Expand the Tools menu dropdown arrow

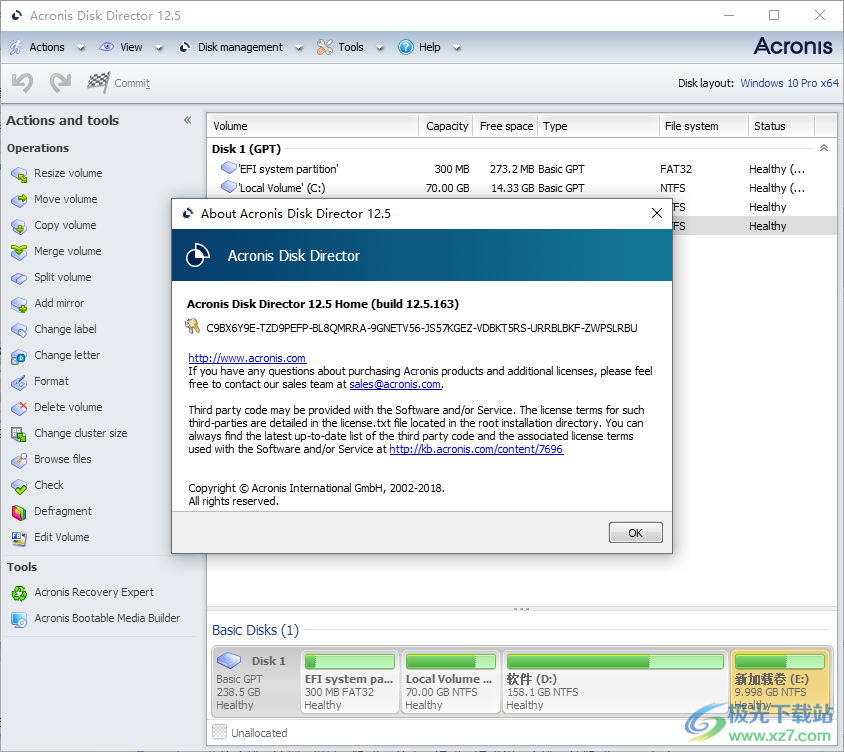click(x=379, y=48)
